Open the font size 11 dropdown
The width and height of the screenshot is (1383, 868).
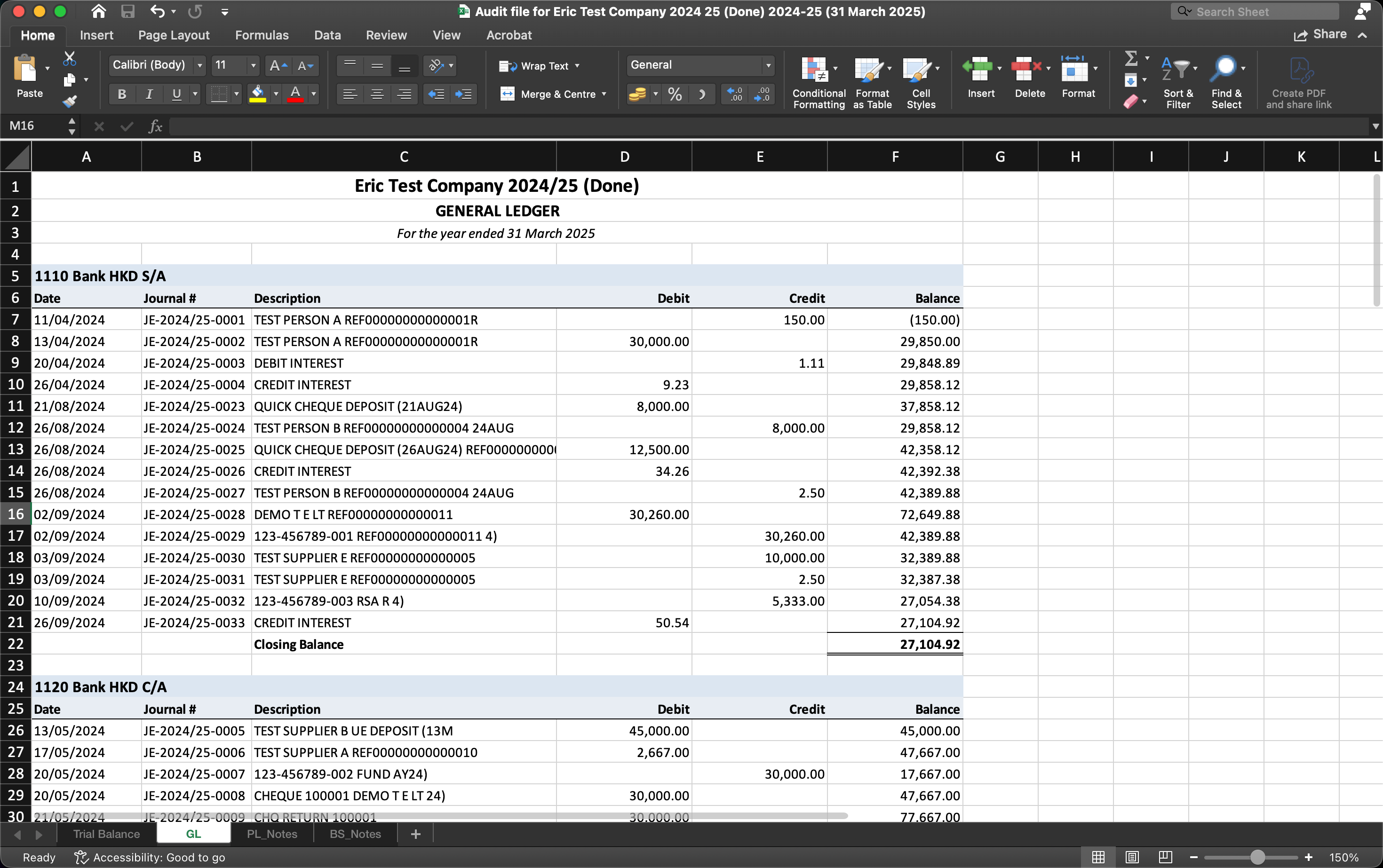point(253,66)
